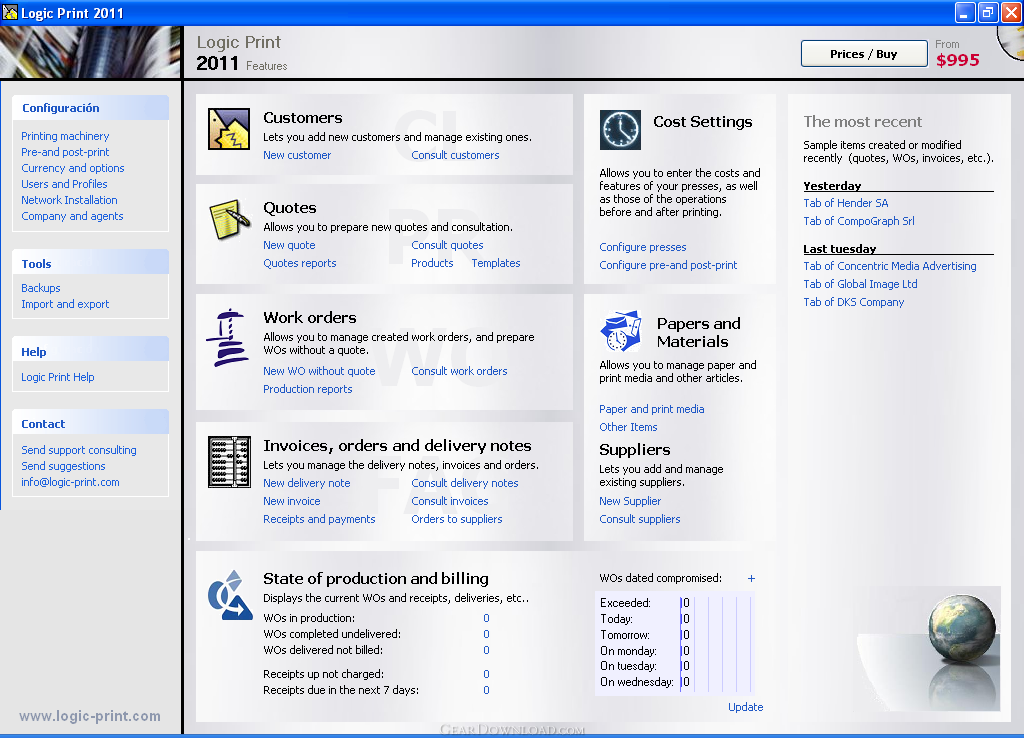Screen dimensions: 1024x738
Task: Open Consult customers link
Action: (x=455, y=155)
